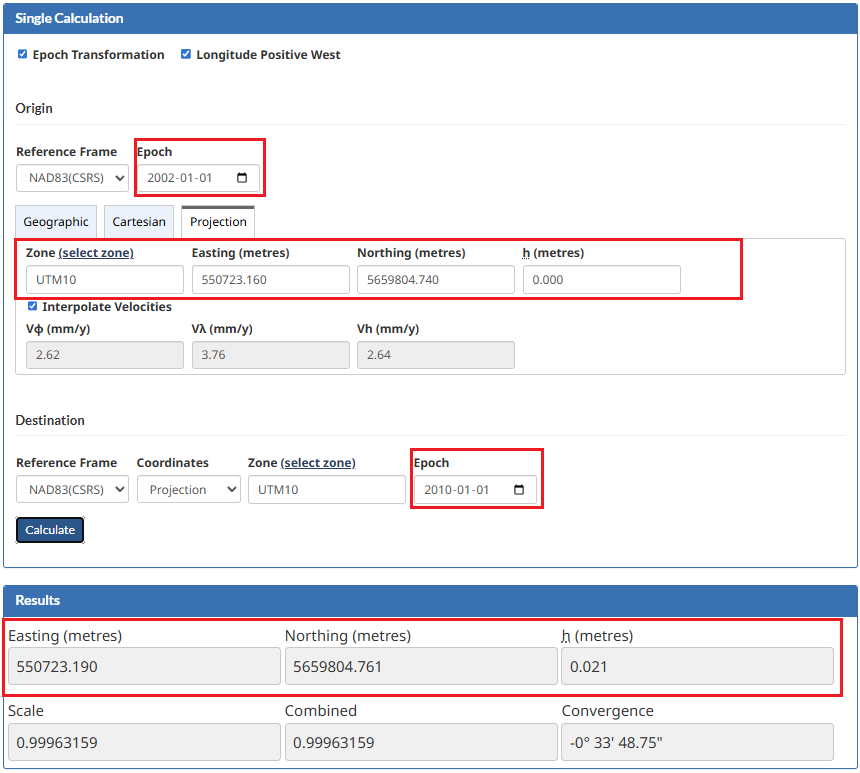Click the Northing (metres) input field
Image resolution: width=860 pixels, height=773 pixels.
435,280
